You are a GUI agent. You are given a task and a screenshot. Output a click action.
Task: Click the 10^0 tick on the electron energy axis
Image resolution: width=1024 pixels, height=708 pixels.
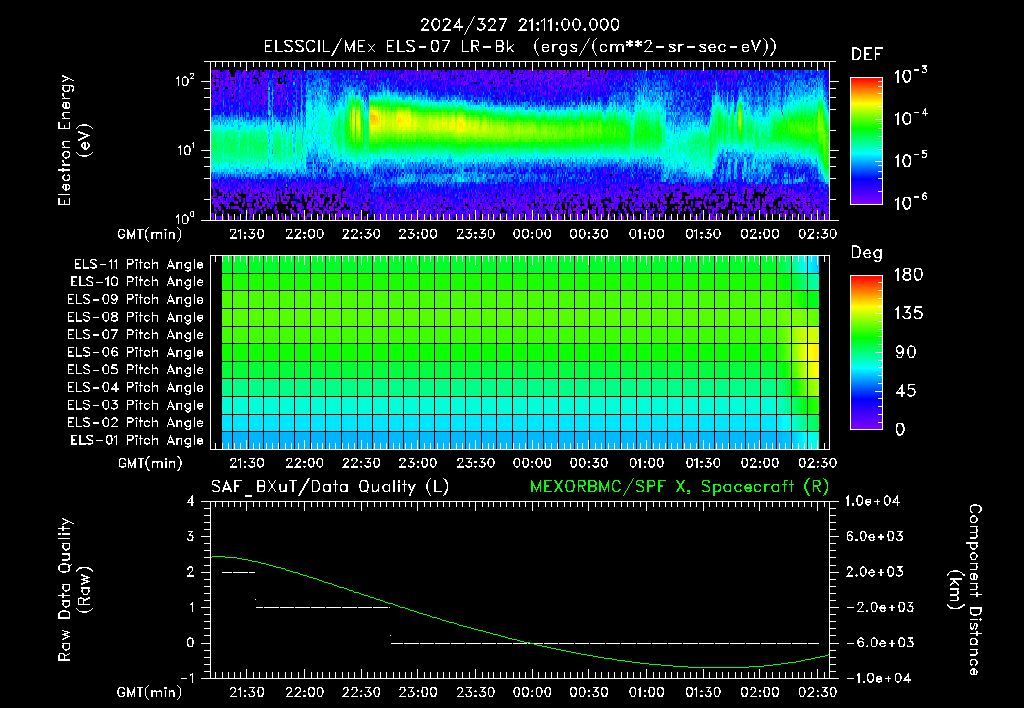tap(185, 217)
